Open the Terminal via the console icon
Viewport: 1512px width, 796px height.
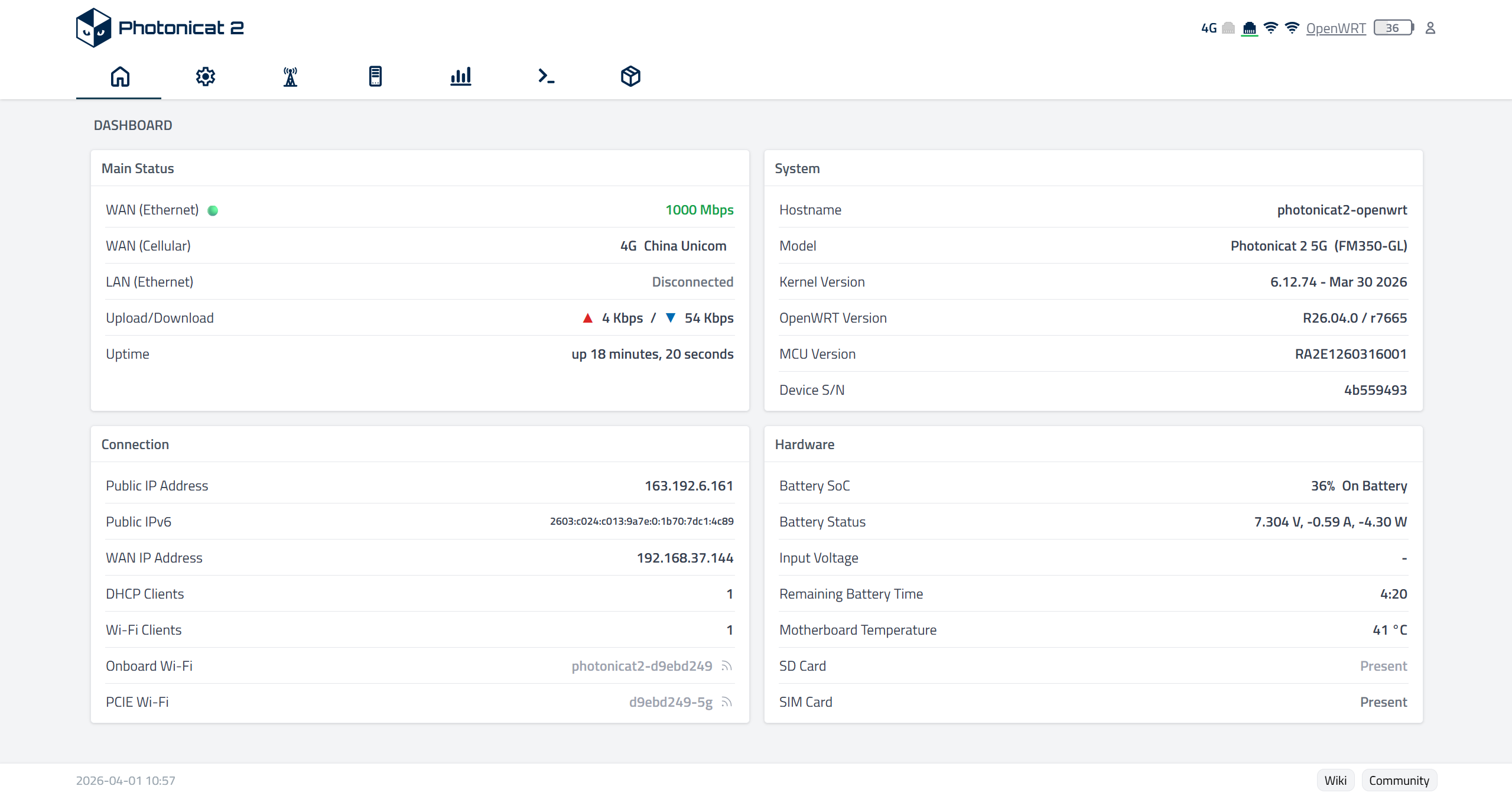545,77
